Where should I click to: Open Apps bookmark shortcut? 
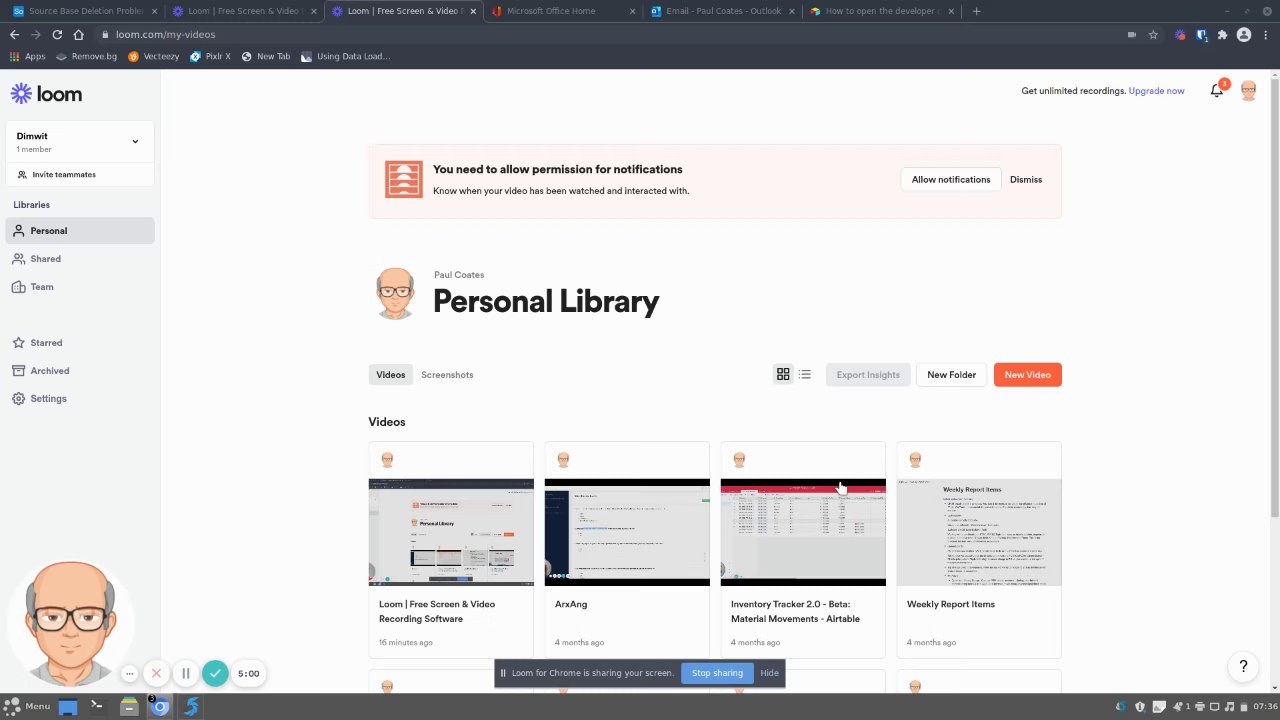[x=27, y=56]
